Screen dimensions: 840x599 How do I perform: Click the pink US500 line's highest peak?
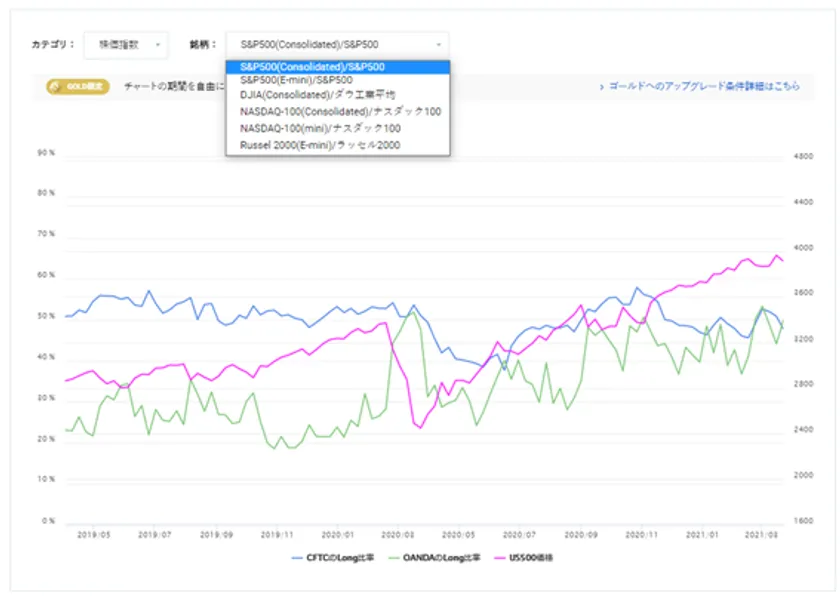point(777,256)
